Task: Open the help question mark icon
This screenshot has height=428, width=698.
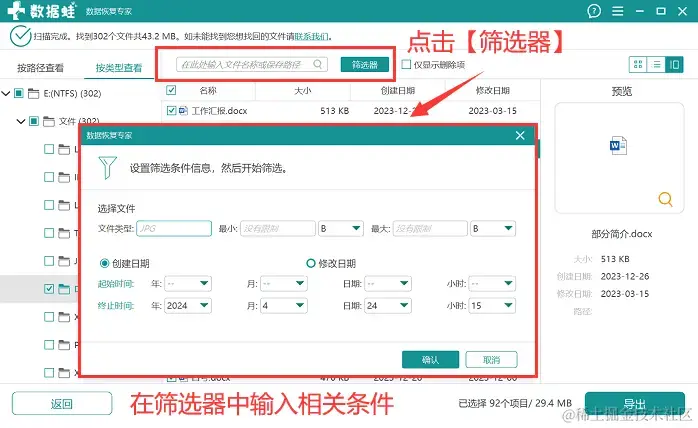Action: pos(594,11)
